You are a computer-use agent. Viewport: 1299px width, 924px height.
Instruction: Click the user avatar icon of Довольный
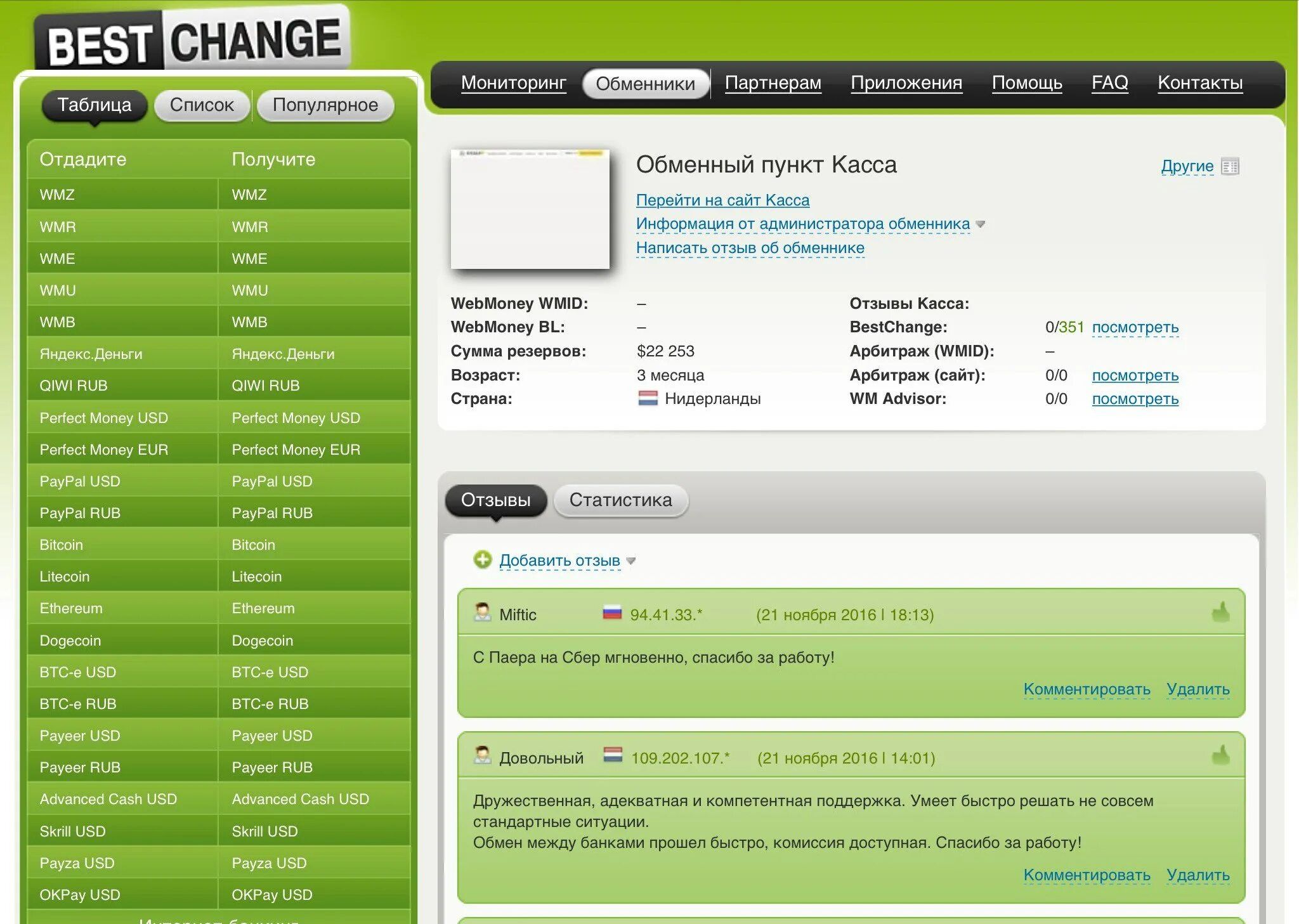click(483, 755)
